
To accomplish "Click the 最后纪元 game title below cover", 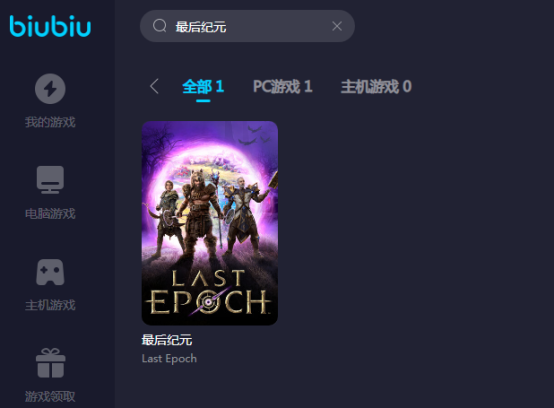I will click(167, 340).
